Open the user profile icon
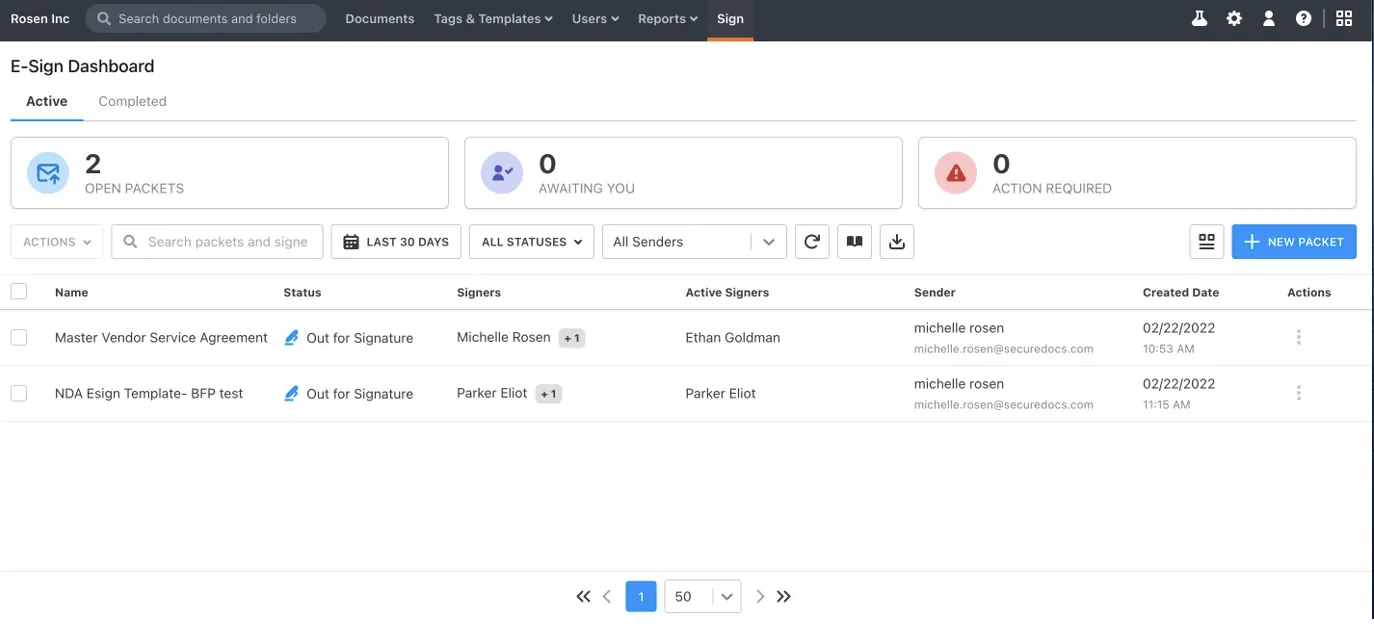 1269,18
